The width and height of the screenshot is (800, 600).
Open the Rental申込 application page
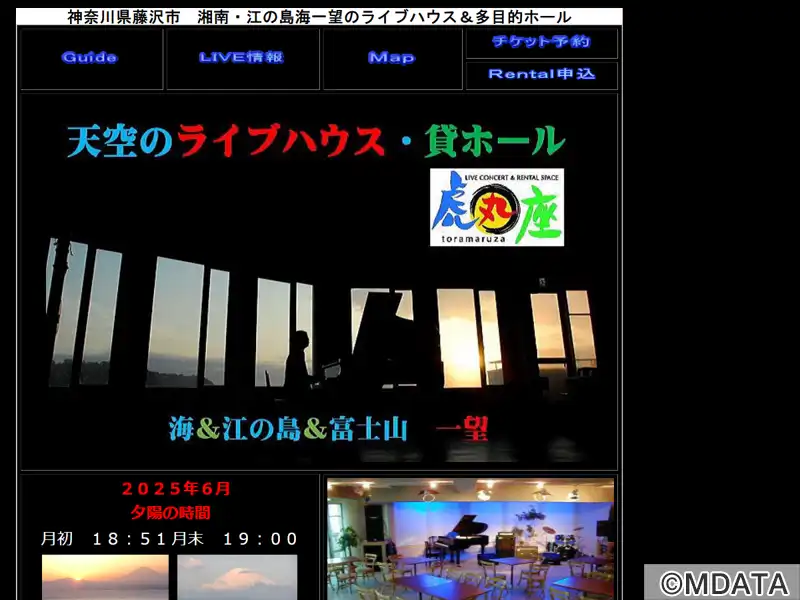[541, 74]
